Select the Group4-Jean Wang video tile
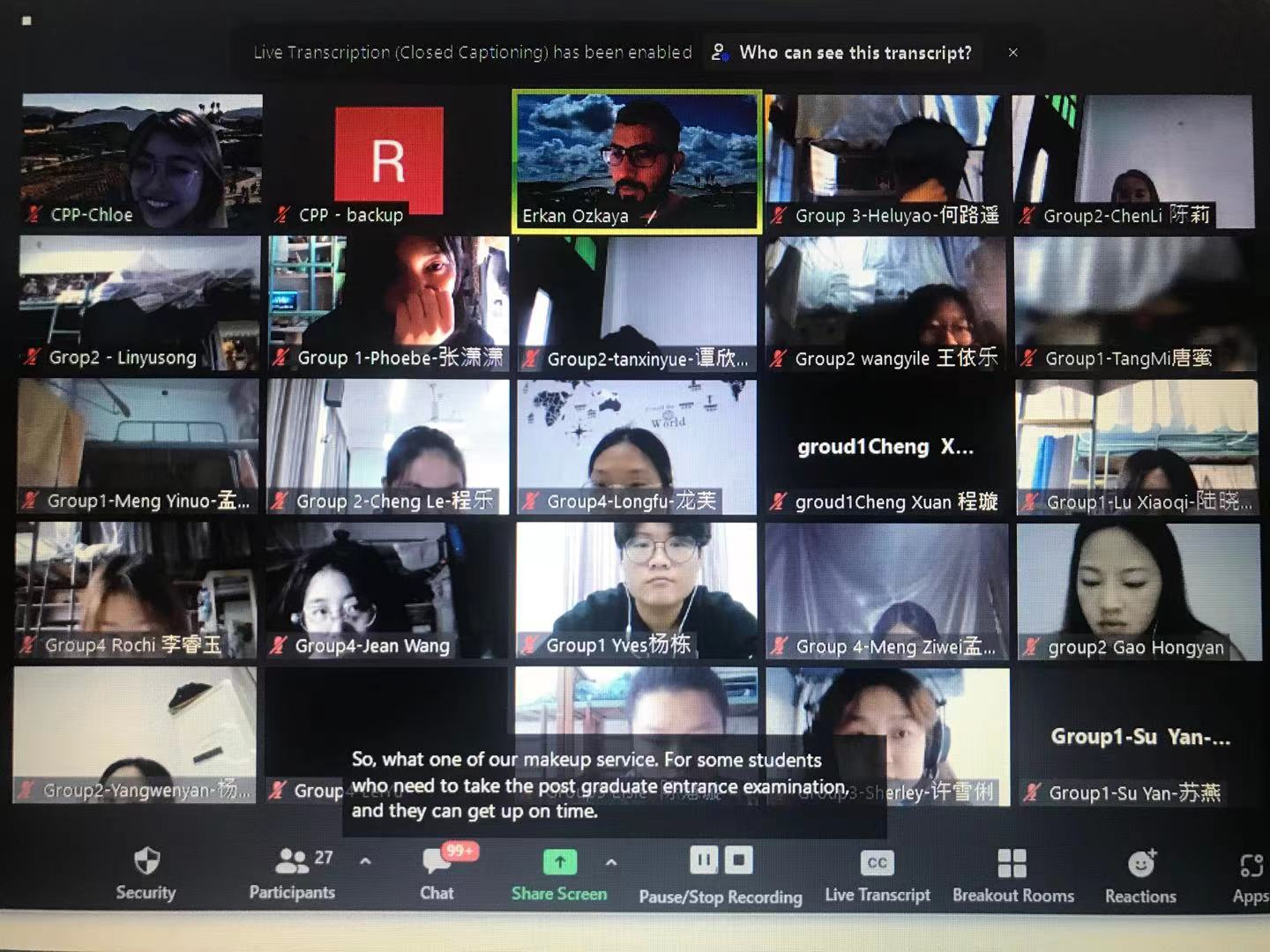The width and height of the screenshot is (1270, 952). click(x=388, y=589)
